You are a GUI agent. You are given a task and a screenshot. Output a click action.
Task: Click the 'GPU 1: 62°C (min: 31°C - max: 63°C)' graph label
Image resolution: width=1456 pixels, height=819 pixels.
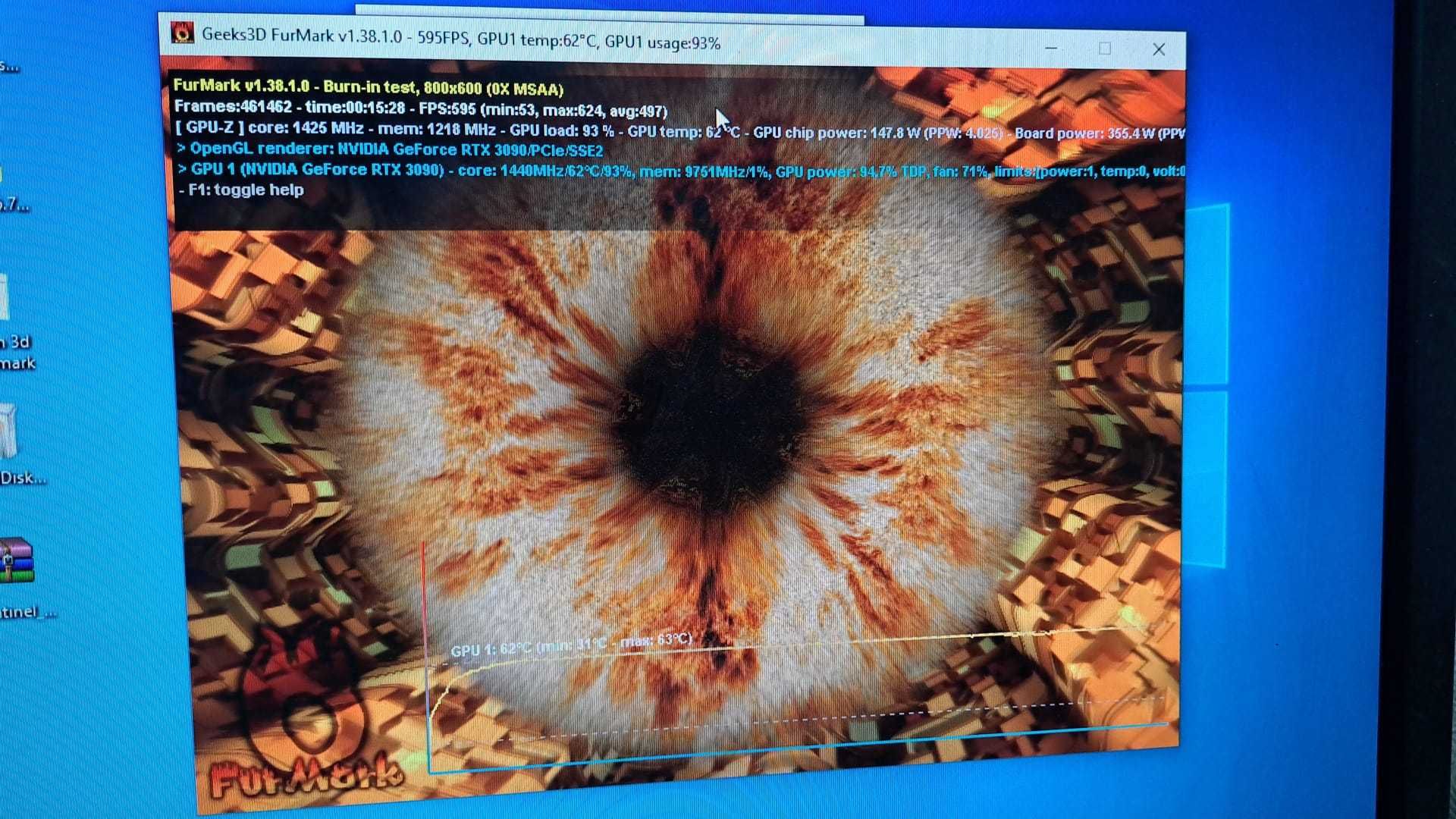tap(571, 645)
